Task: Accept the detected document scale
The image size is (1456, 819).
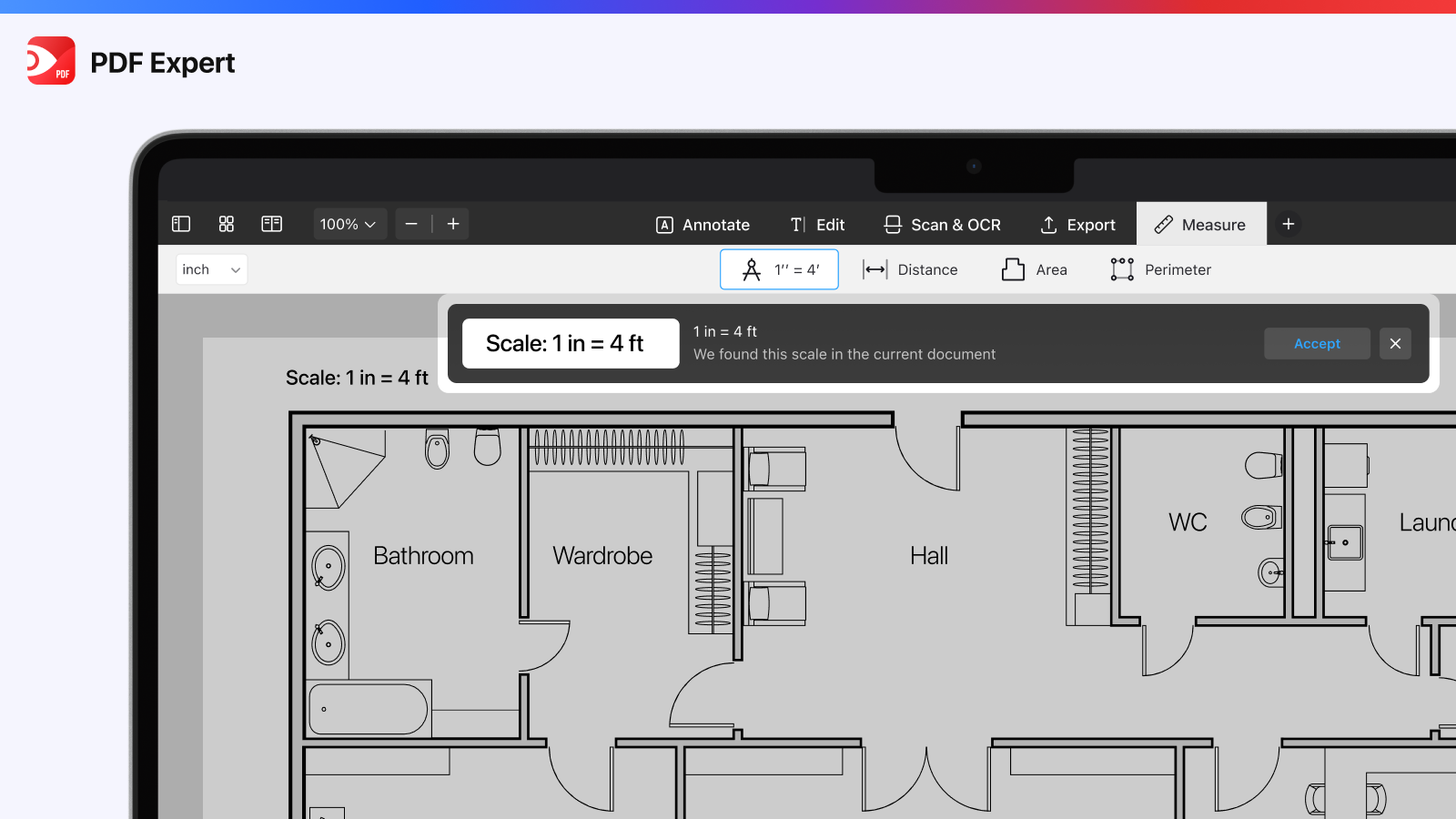Action: [1317, 343]
